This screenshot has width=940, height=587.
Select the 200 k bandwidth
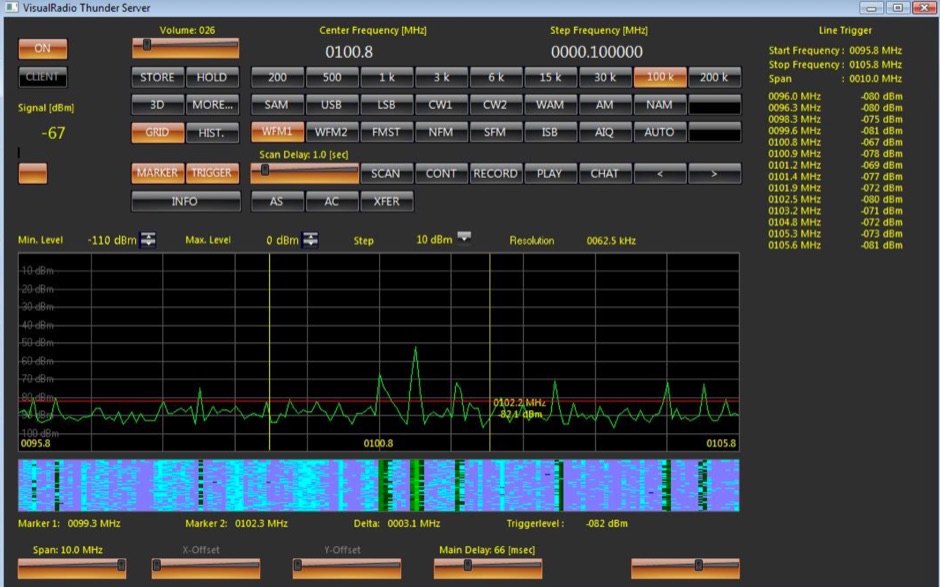715,77
